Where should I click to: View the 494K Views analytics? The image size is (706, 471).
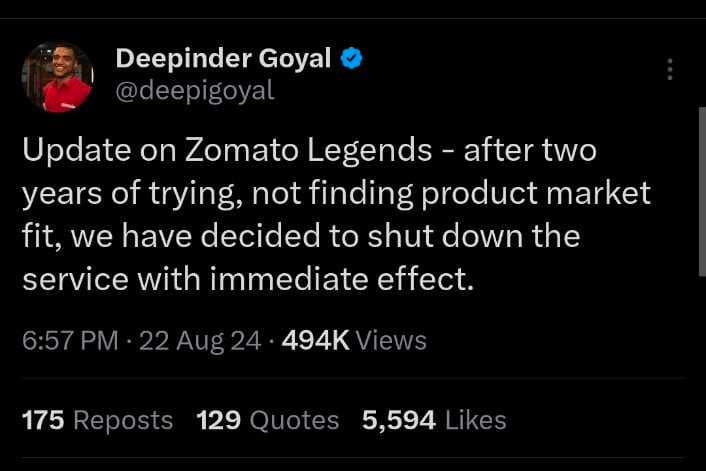click(354, 340)
